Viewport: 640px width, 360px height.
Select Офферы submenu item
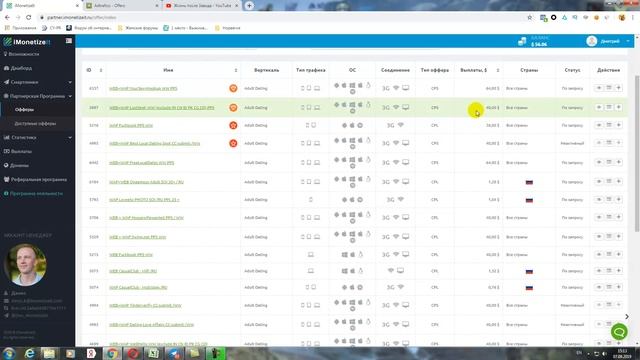coord(24,109)
